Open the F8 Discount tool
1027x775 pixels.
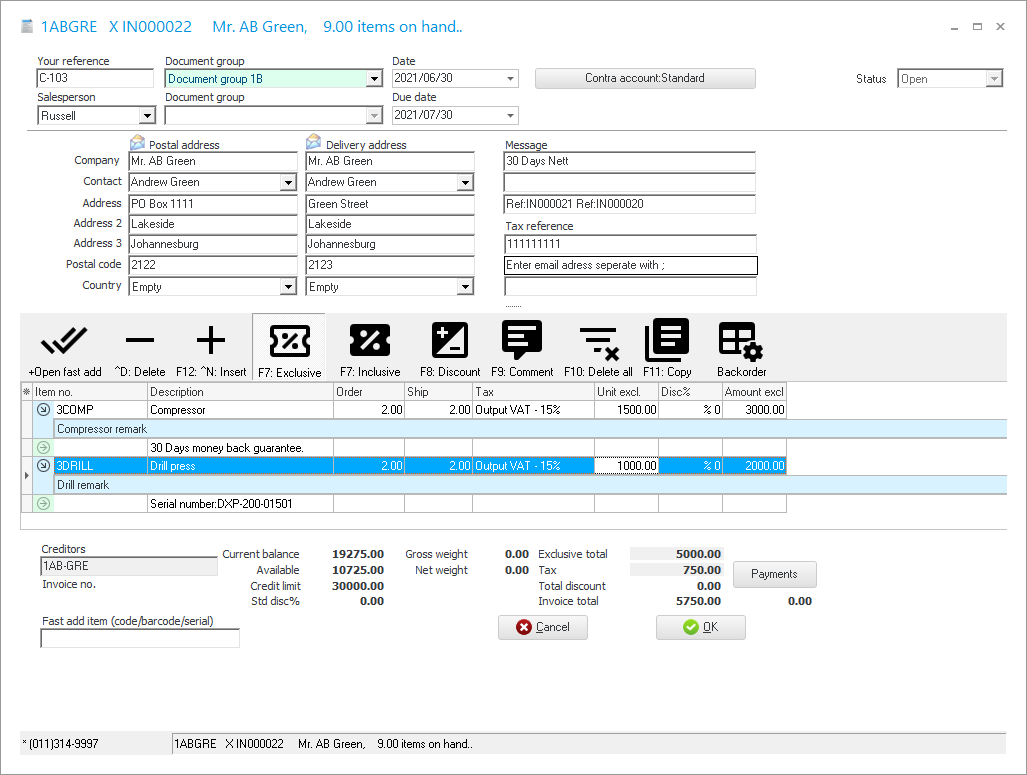point(450,342)
